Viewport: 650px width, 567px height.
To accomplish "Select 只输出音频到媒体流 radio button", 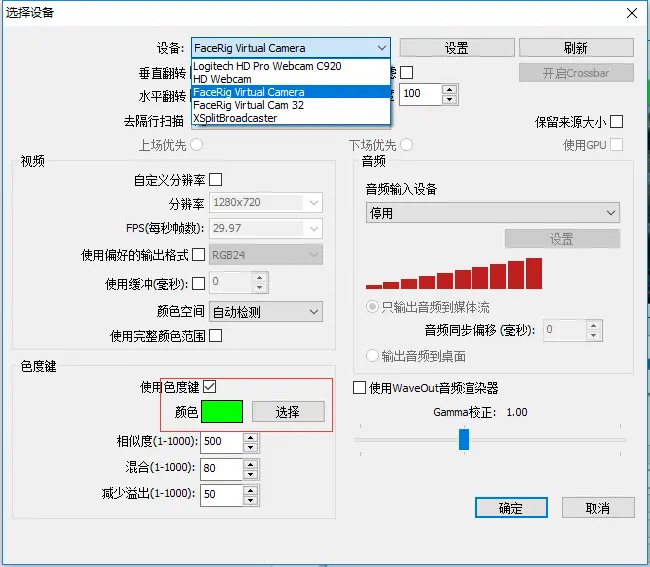I will click(x=372, y=307).
